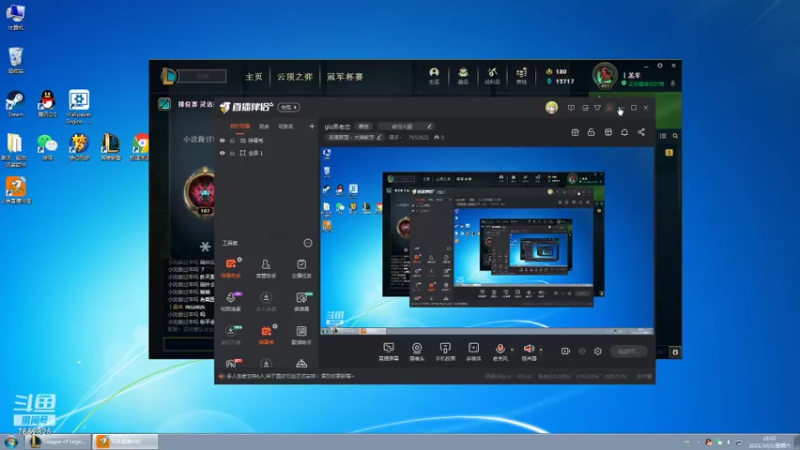This screenshot has width=800, height=450.
Task: Open the monitor icon in streaming app title bar
Action: (585, 108)
